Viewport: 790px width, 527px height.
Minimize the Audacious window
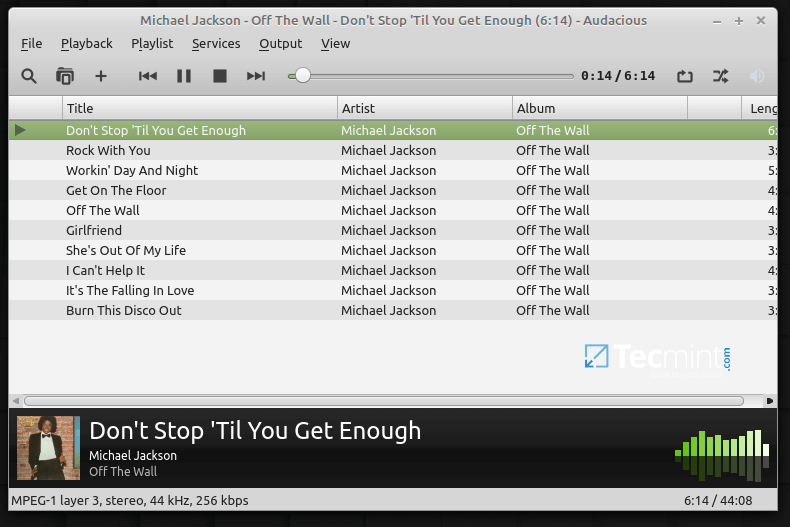tap(717, 21)
